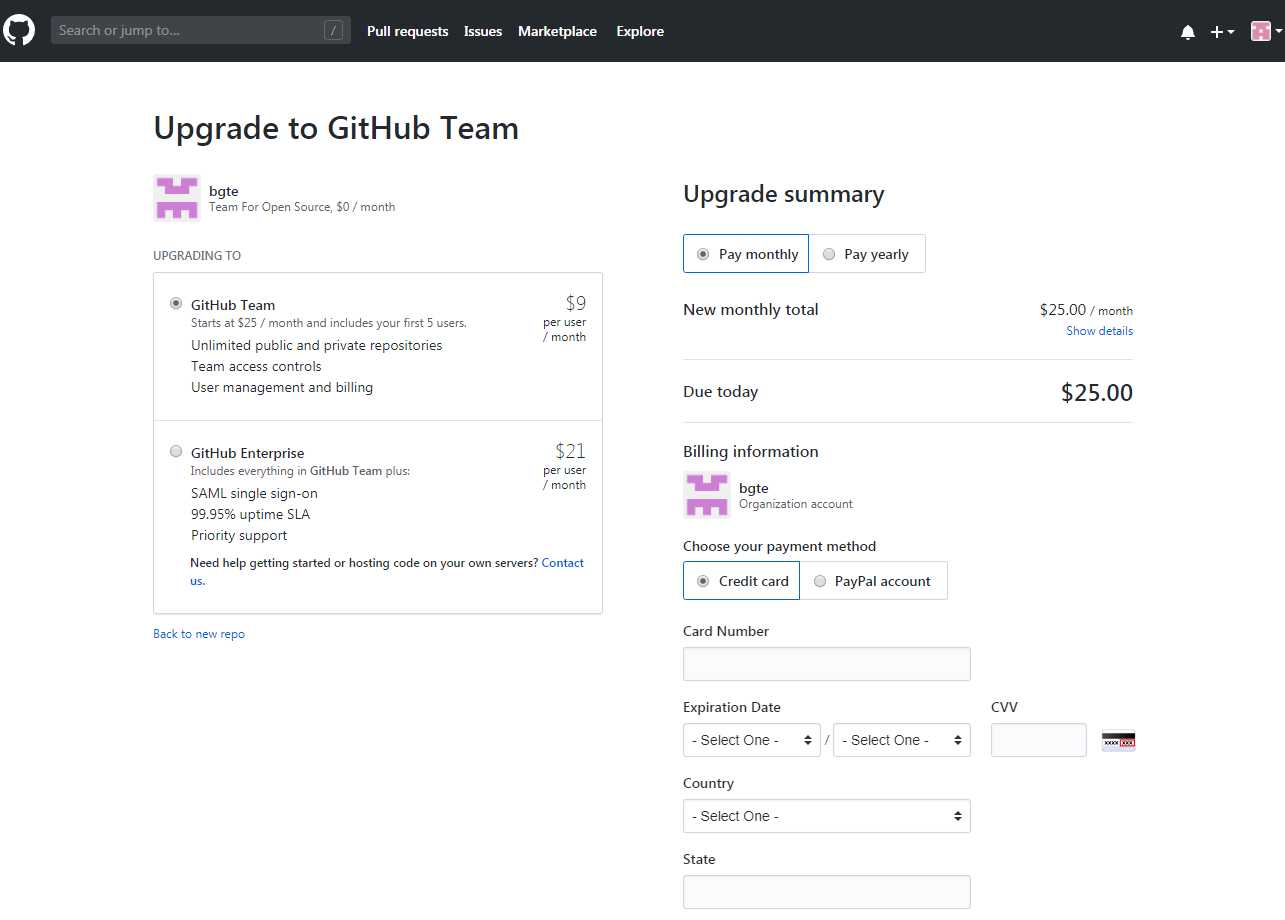Open the user avatar menu in header

(1266, 31)
